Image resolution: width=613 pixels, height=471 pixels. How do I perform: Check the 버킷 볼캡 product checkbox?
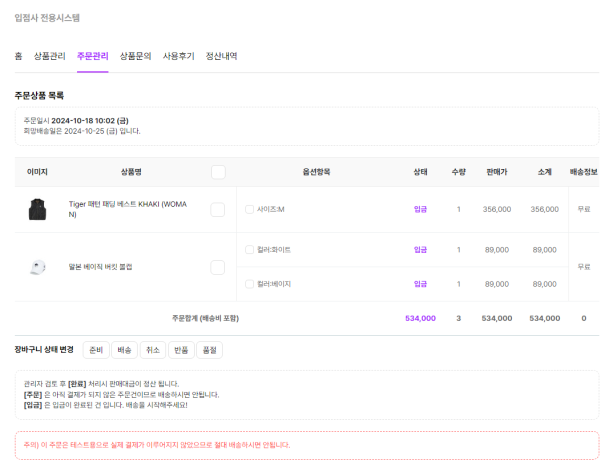tap(217, 267)
